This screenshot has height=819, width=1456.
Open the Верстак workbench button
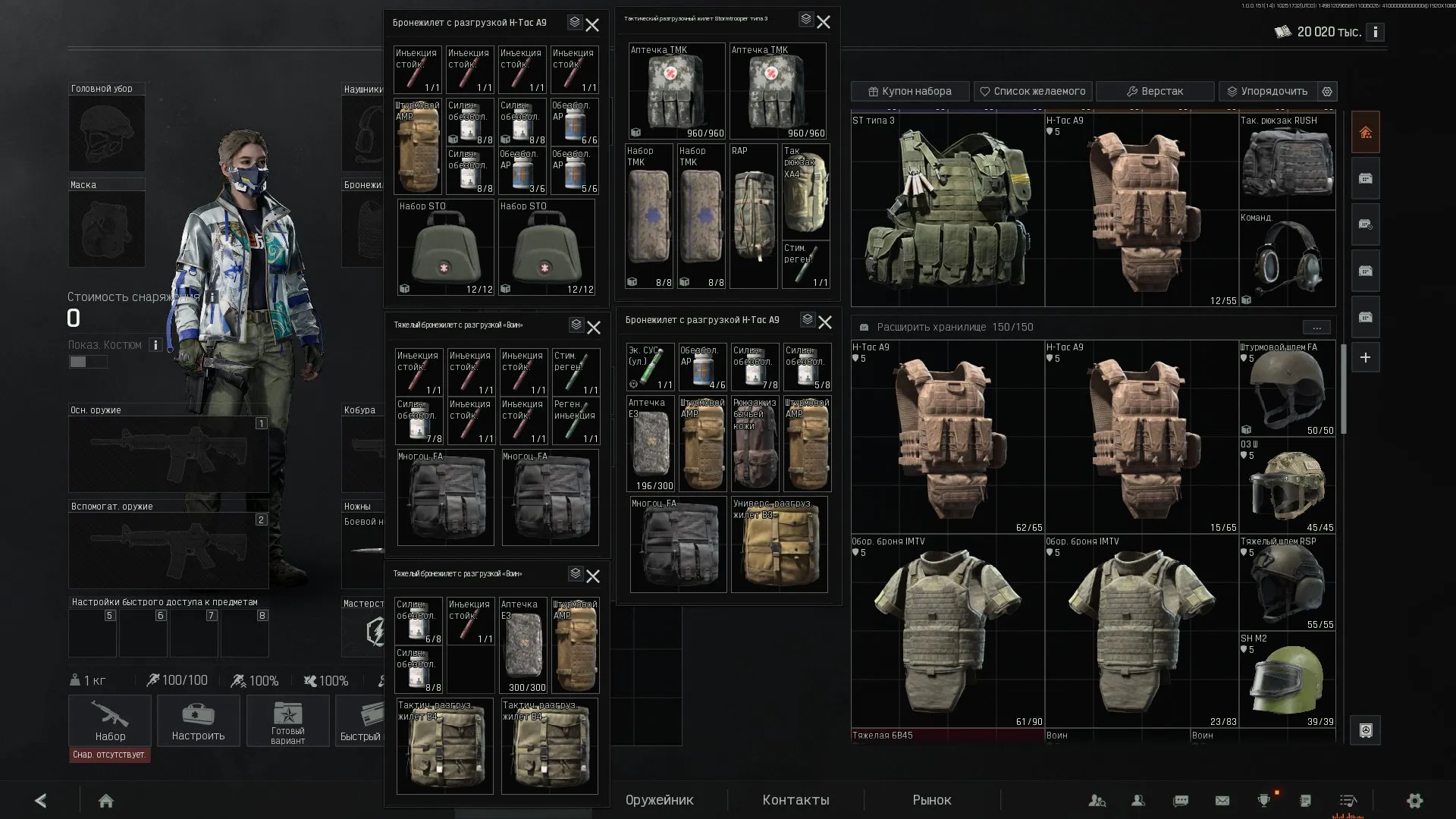coord(1155,91)
